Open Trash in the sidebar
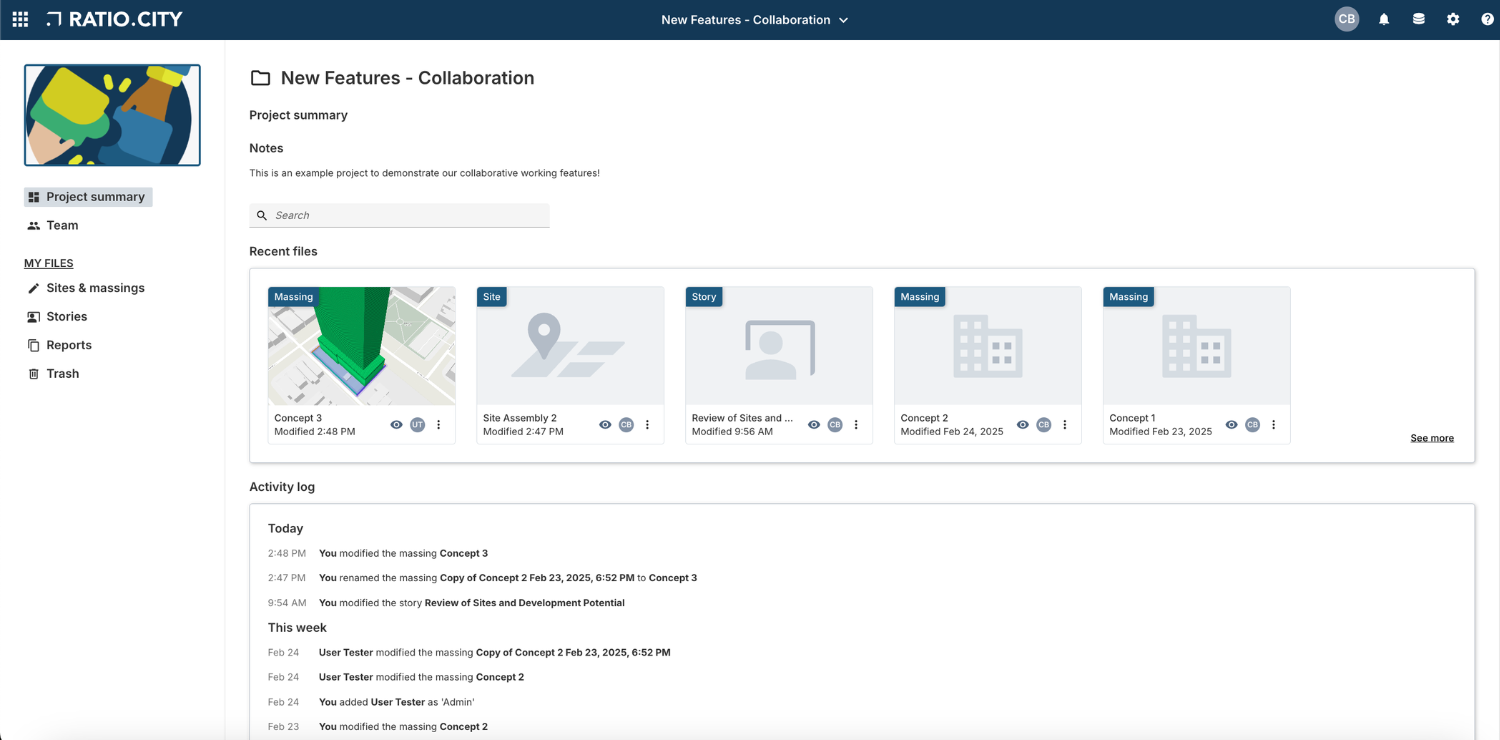Screen dimensions: 1500x740 pos(62,374)
